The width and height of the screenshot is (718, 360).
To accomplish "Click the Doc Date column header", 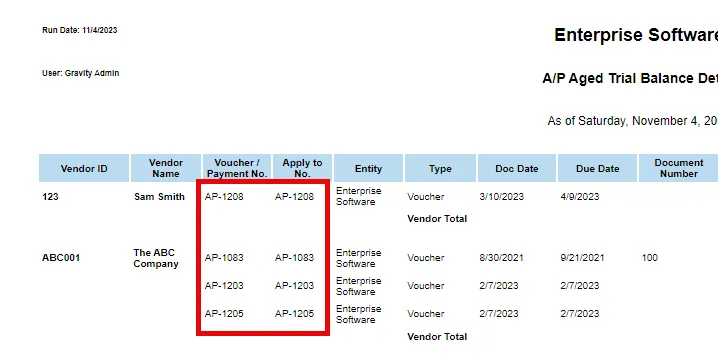I will 517,168.
